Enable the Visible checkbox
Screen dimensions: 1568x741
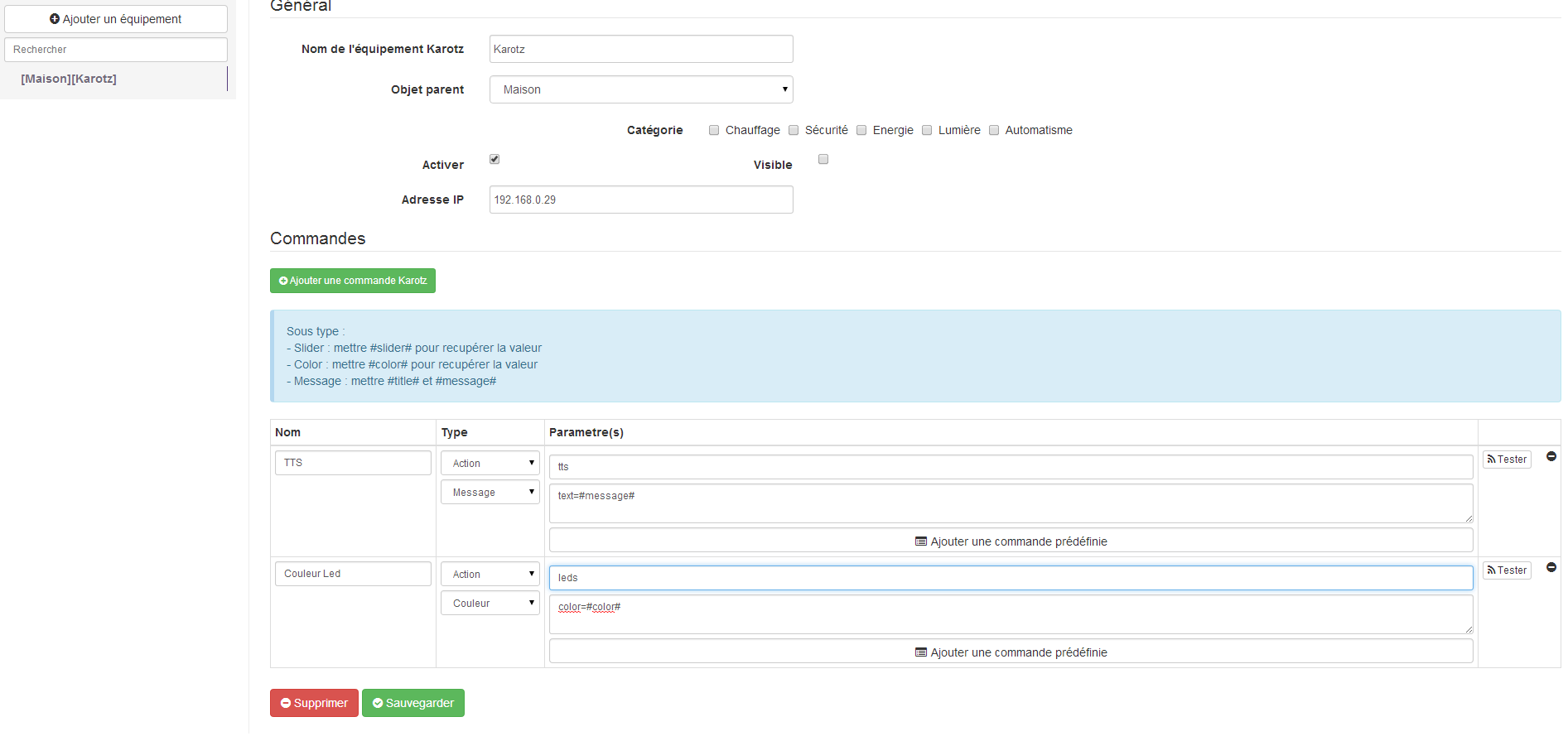click(823, 159)
